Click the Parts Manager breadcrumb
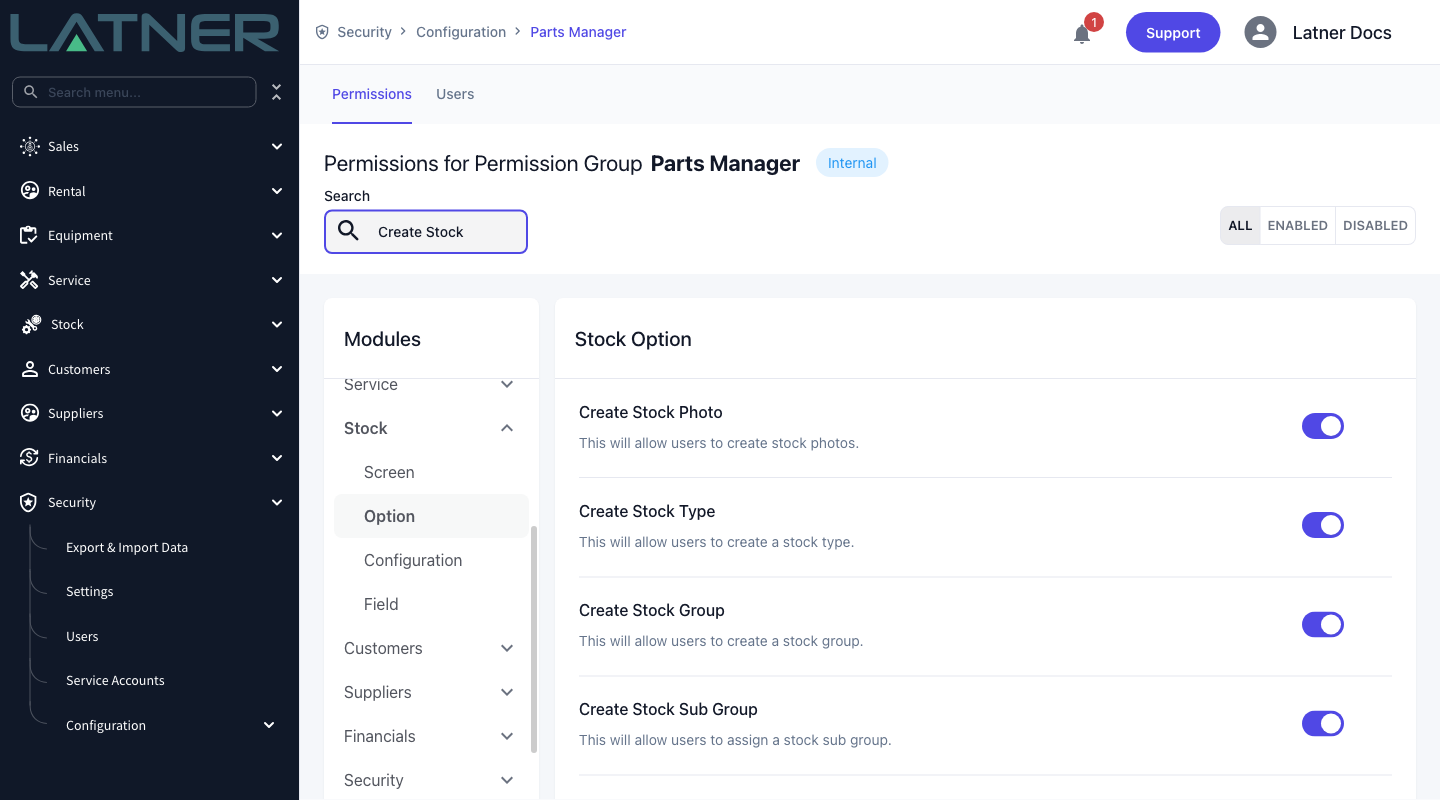 [578, 32]
